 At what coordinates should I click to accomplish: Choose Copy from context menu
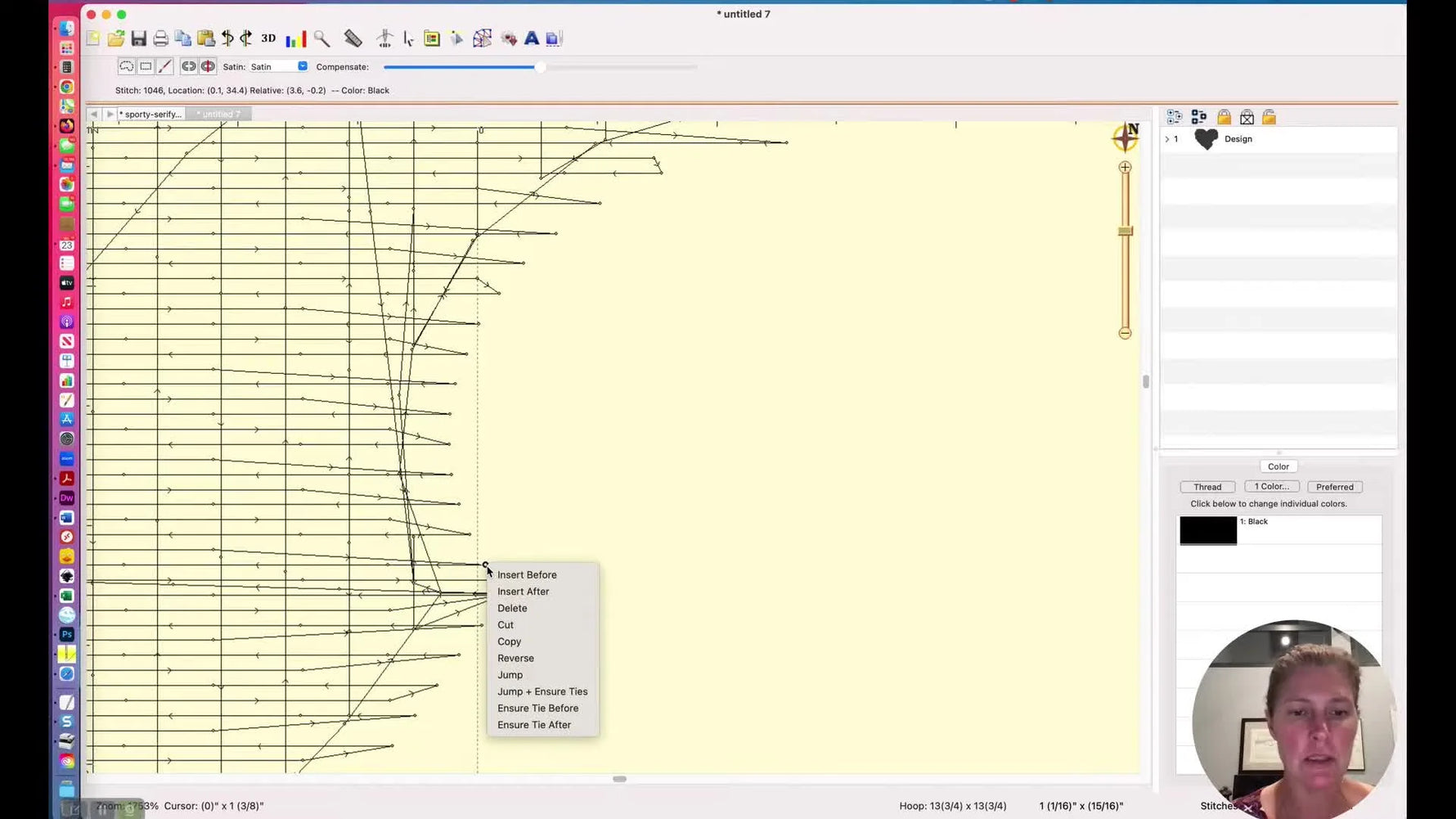pos(509,641)
